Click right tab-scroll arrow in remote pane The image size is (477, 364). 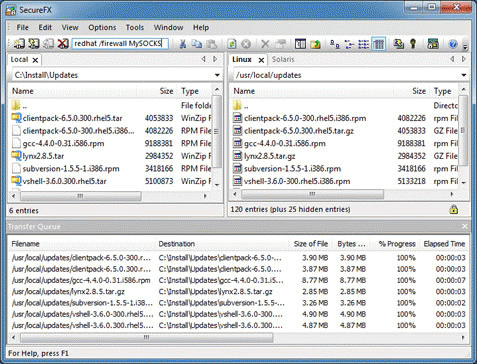(x=463, y=59)
